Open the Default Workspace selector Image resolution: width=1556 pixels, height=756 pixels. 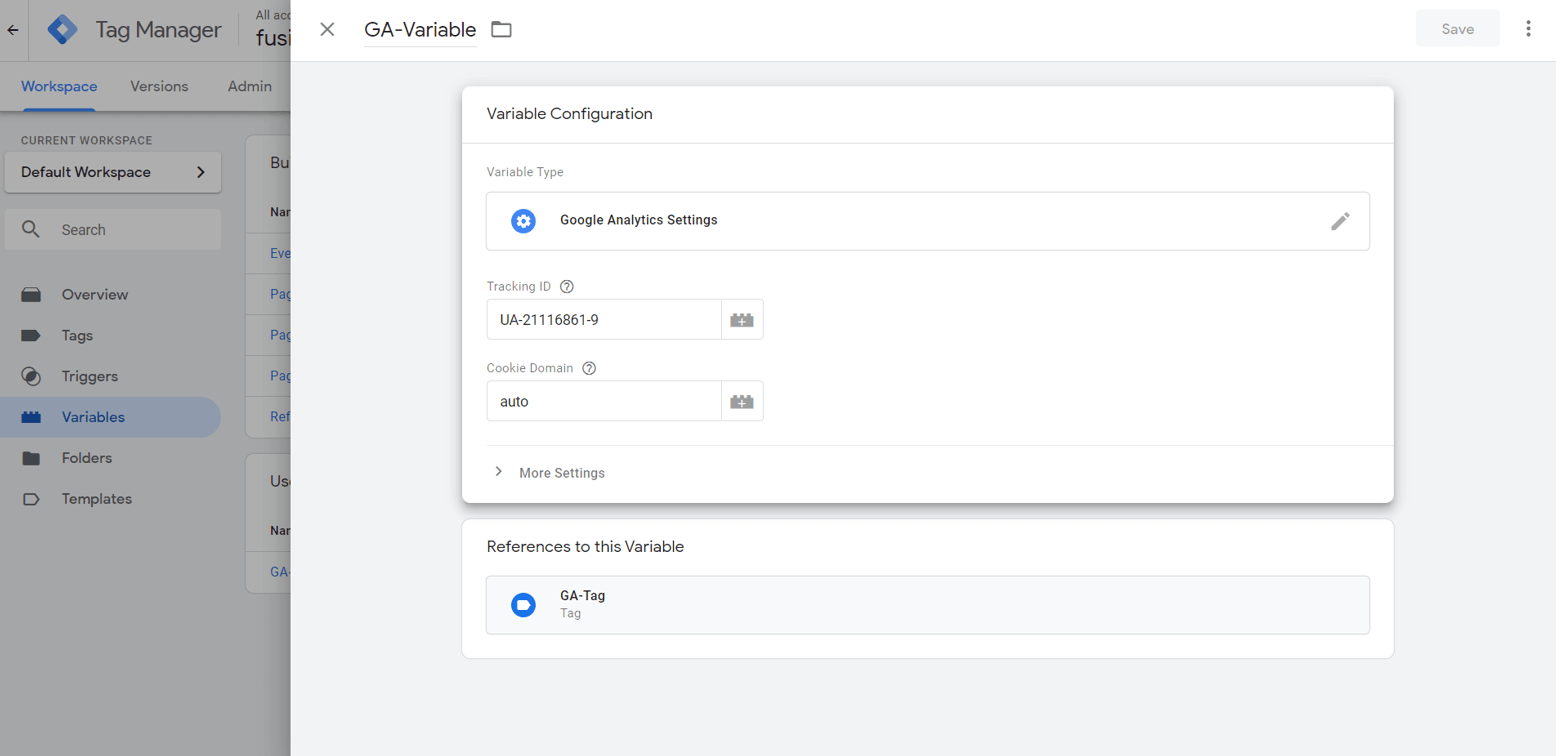click(113, 172)
